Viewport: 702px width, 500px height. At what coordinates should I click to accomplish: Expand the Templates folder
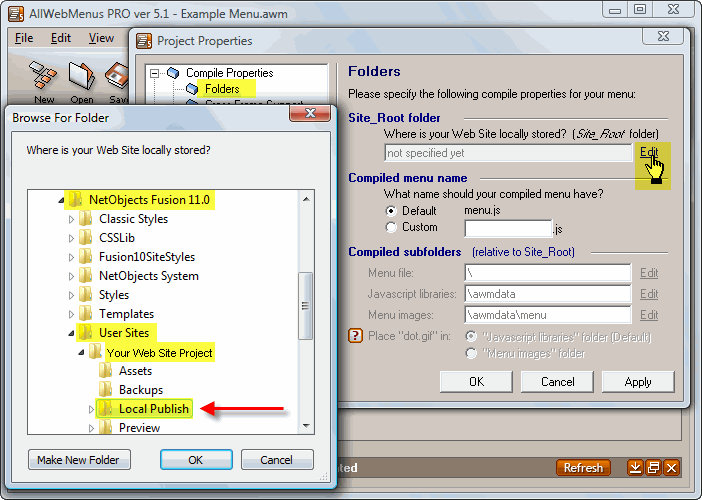71,314
